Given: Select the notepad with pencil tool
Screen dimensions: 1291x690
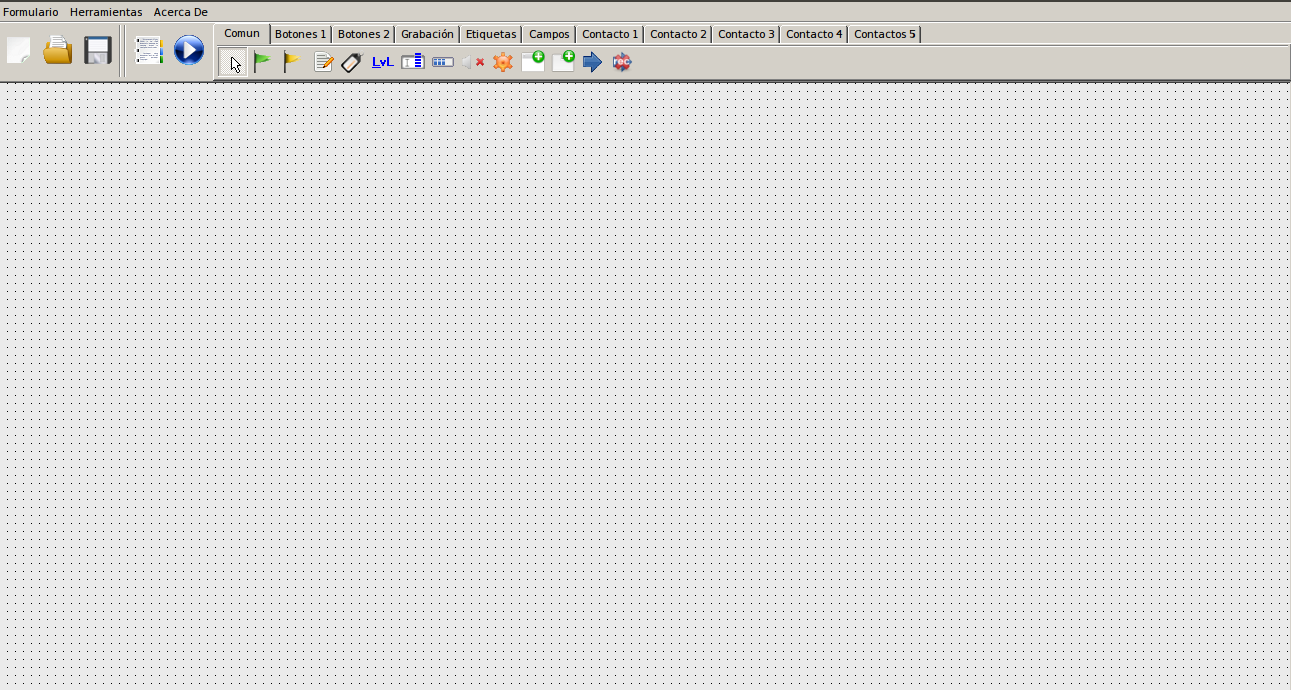Looking at the screenshot, I should click(323, 63).
